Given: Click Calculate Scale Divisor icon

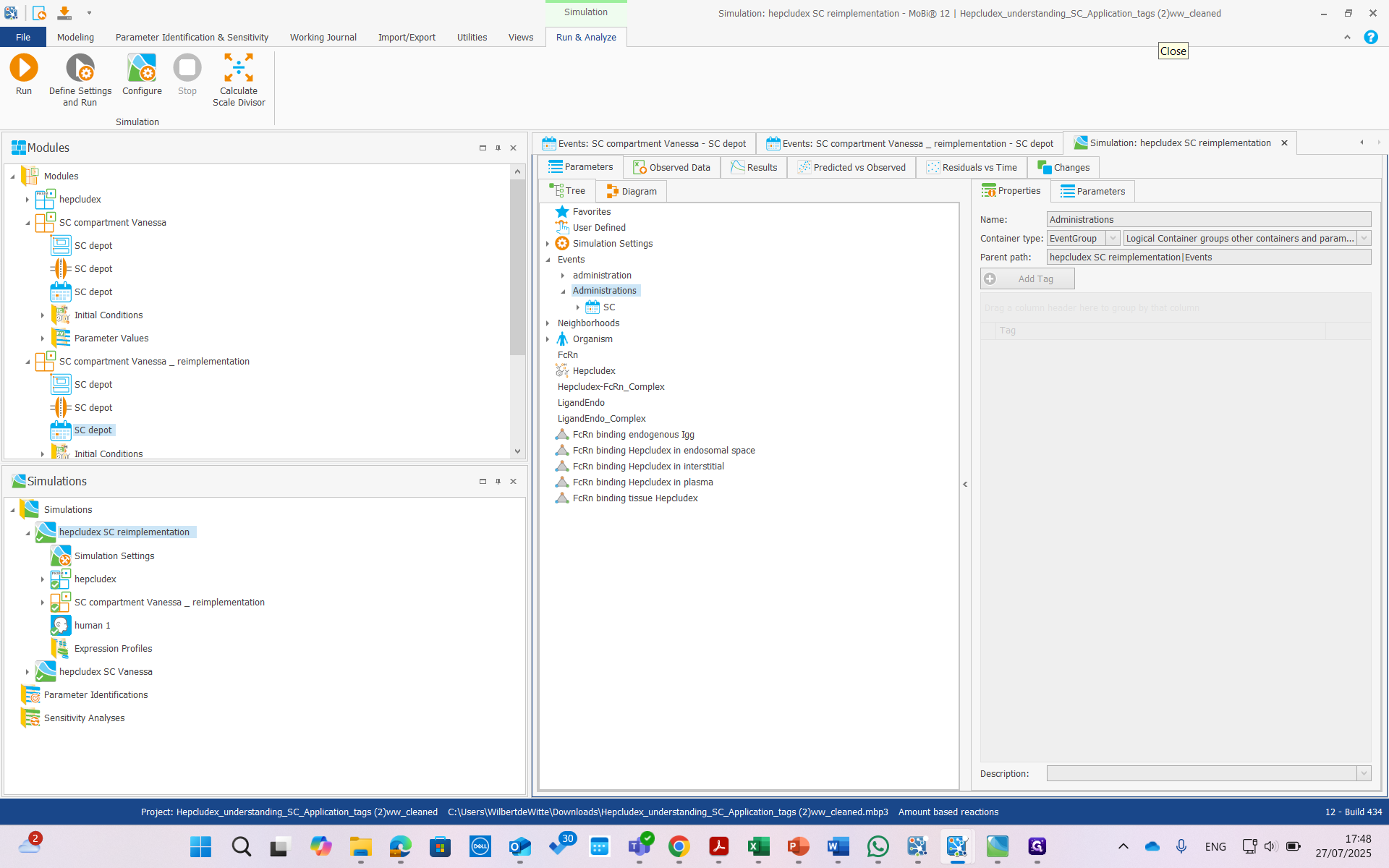Looking at the screenshot, I should point(238,68).
